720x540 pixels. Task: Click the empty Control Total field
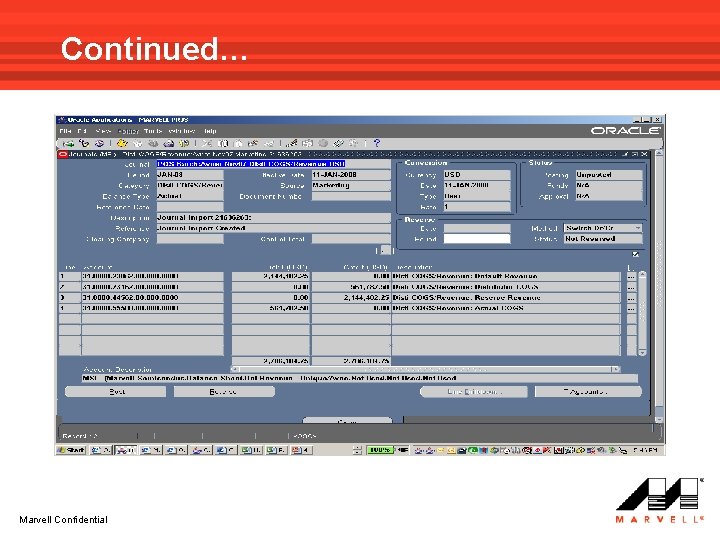pyautogui.click(x=351, y=239)
